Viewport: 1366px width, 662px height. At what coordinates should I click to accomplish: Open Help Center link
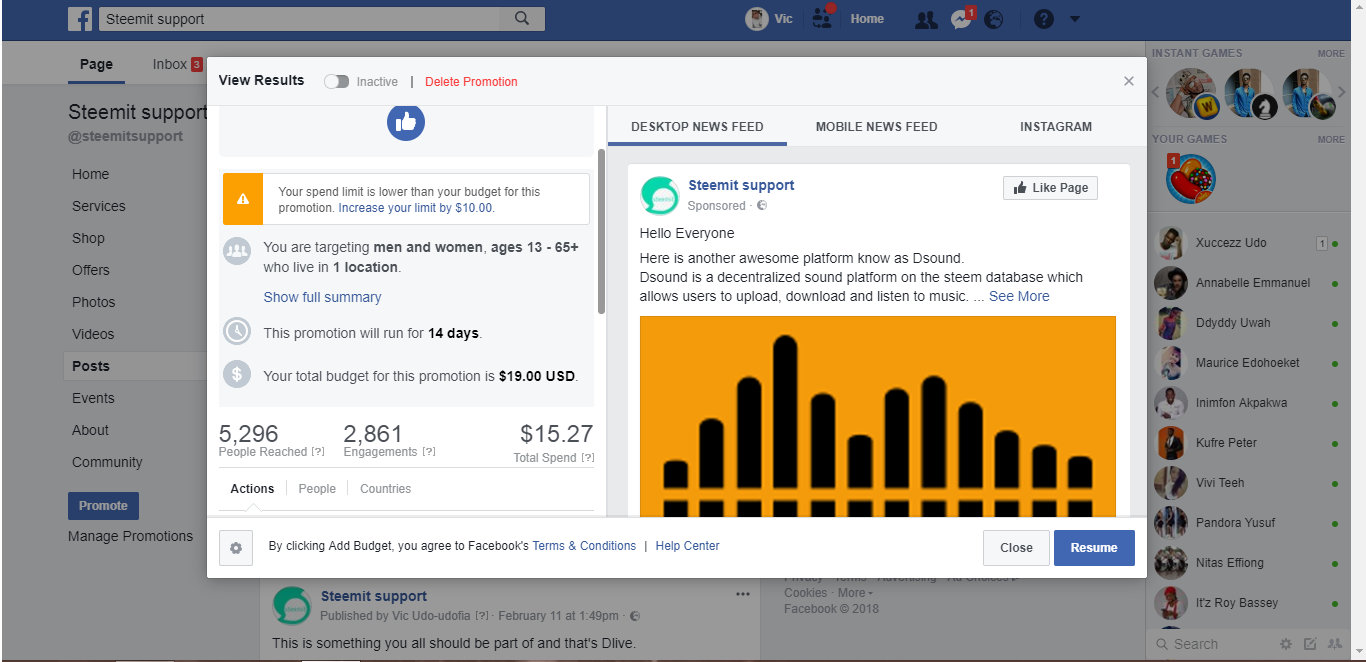click(x=687, y=546)
